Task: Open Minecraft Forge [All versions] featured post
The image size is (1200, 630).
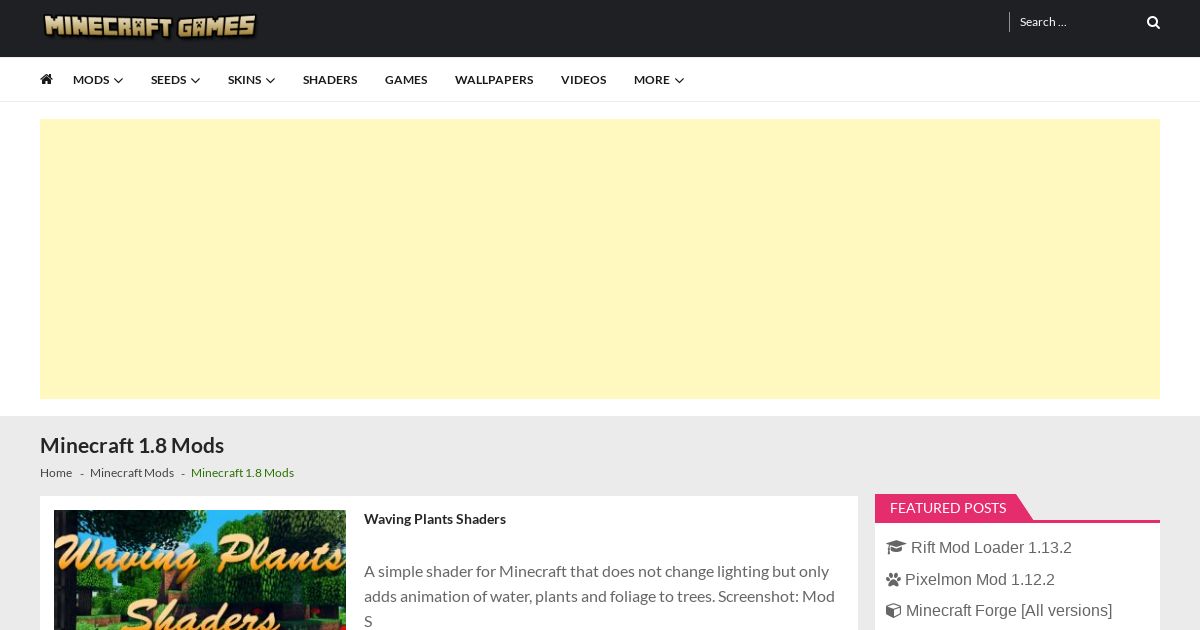Action: (1009, 611)
